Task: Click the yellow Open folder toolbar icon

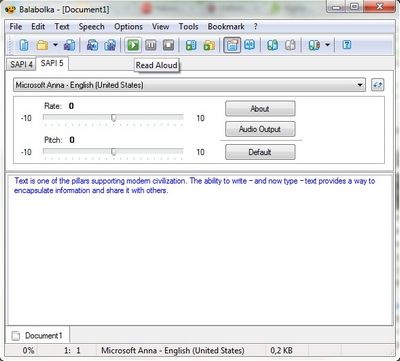Action: (42, 45)
